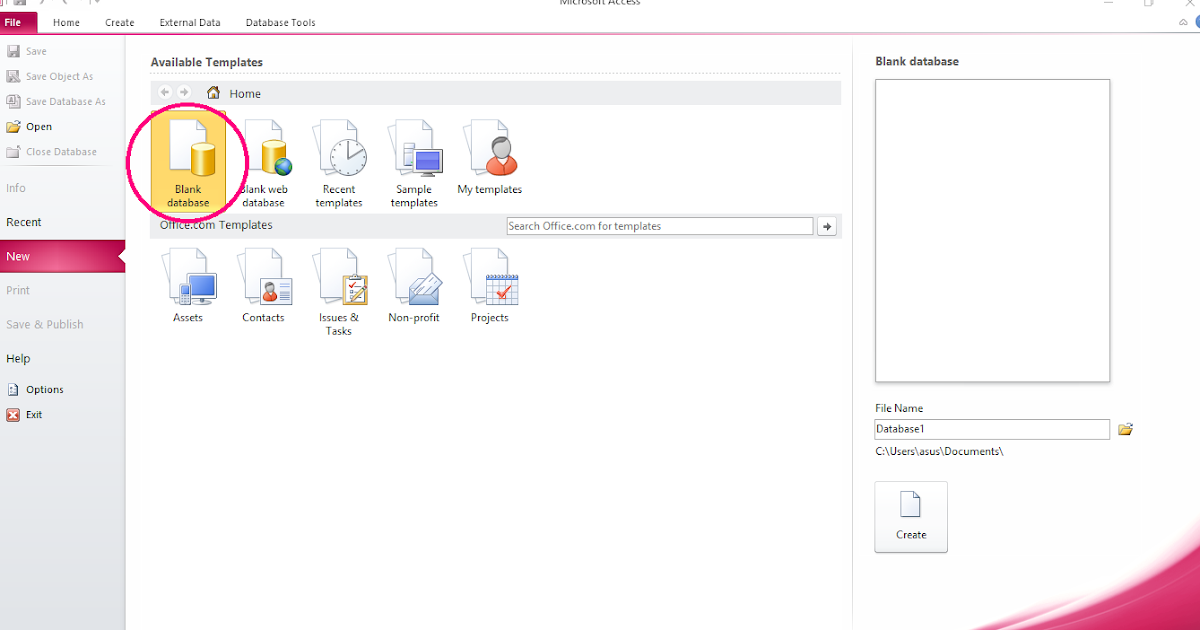
Task: Open the Assets web database template
Action: coord(188,285)
